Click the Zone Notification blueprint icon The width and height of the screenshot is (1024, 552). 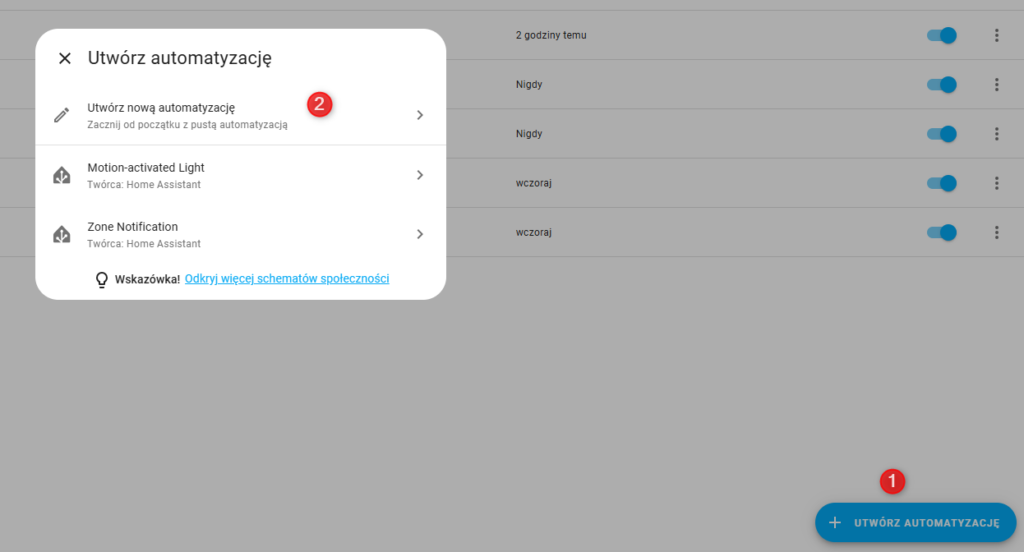(62, 234)
